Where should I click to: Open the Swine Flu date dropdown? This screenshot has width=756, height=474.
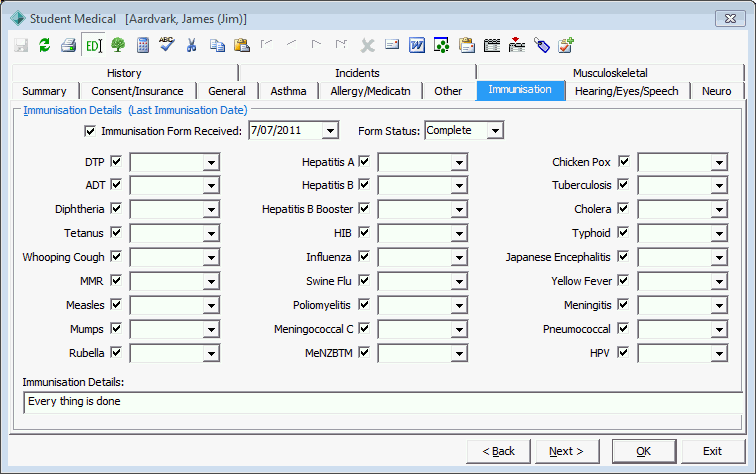[x=459, y=282]
